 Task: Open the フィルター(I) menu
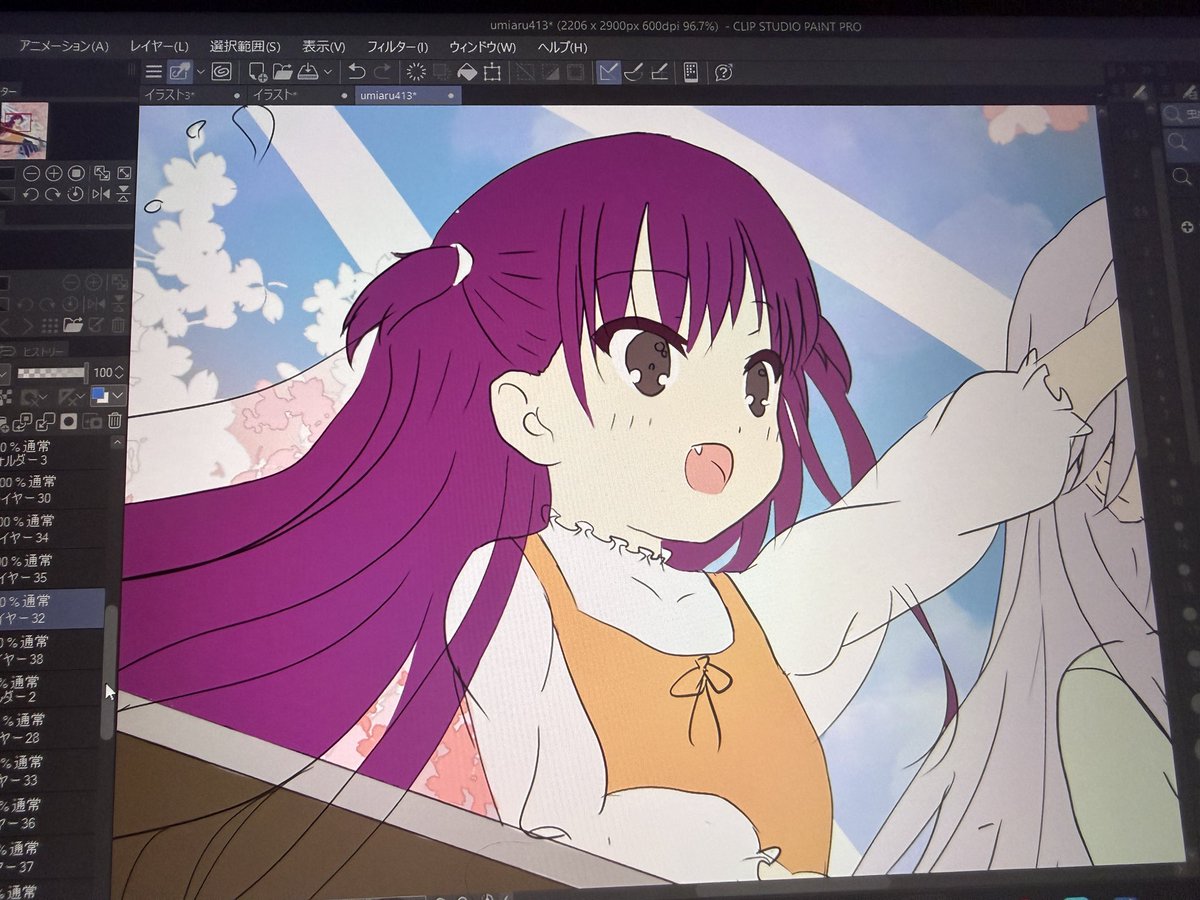[397, 47]
